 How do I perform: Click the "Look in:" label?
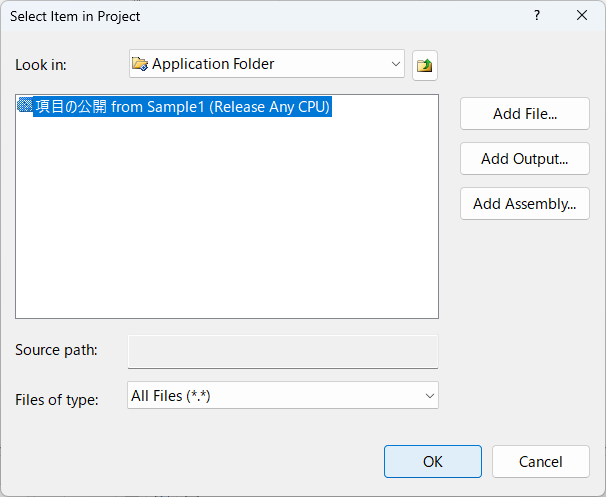(40, 65)
